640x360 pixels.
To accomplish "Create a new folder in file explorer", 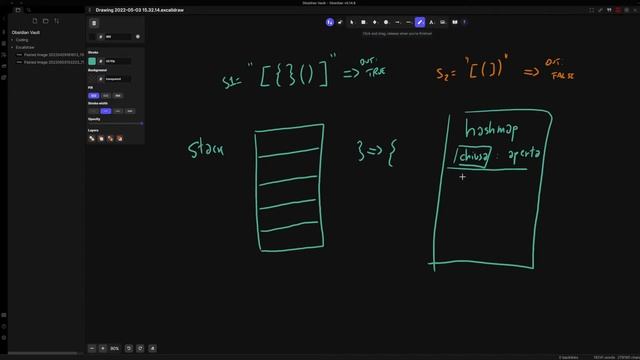I will coord(46,21).
